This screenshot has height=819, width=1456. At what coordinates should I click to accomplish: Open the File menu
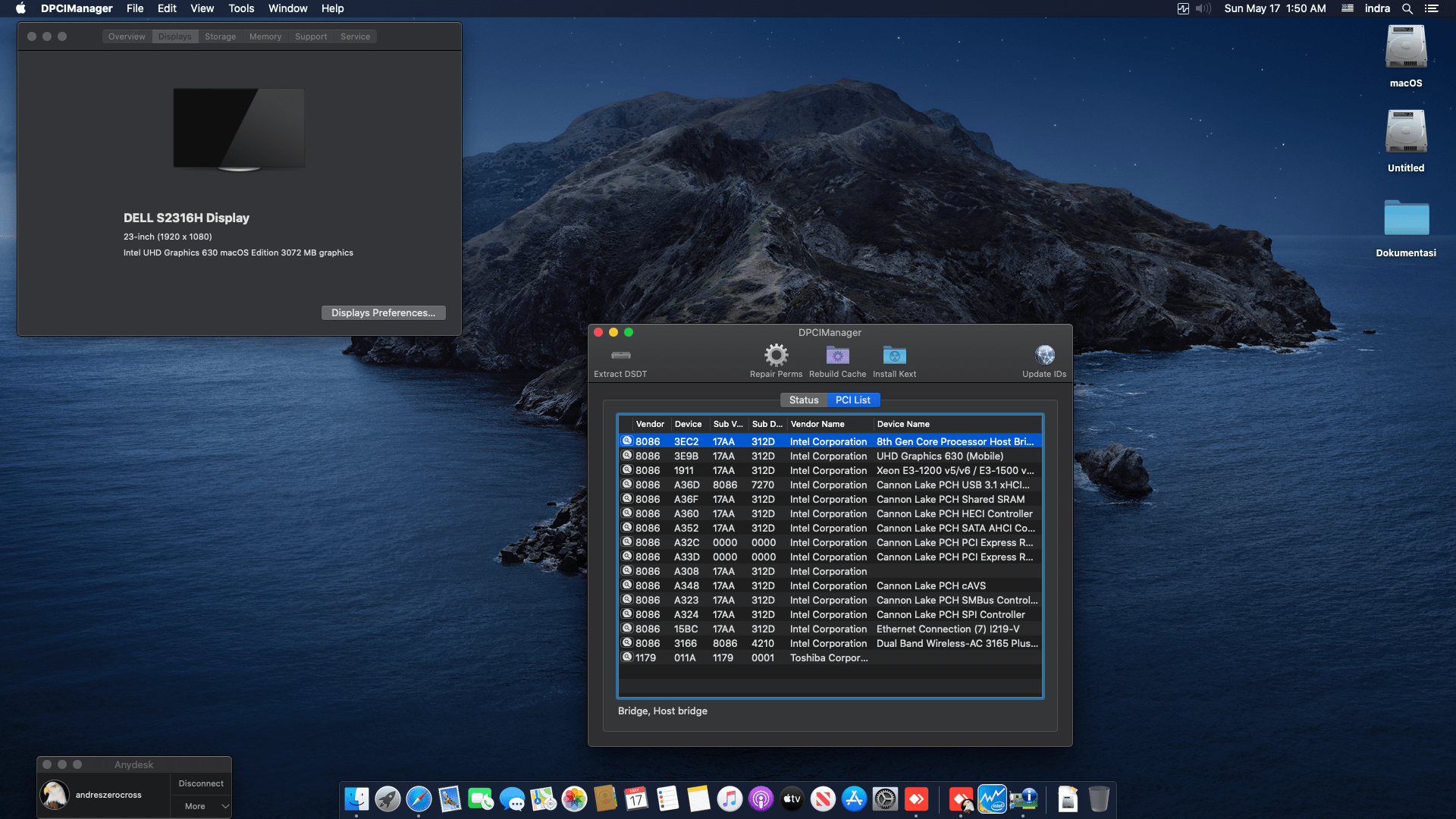(135, 8)
